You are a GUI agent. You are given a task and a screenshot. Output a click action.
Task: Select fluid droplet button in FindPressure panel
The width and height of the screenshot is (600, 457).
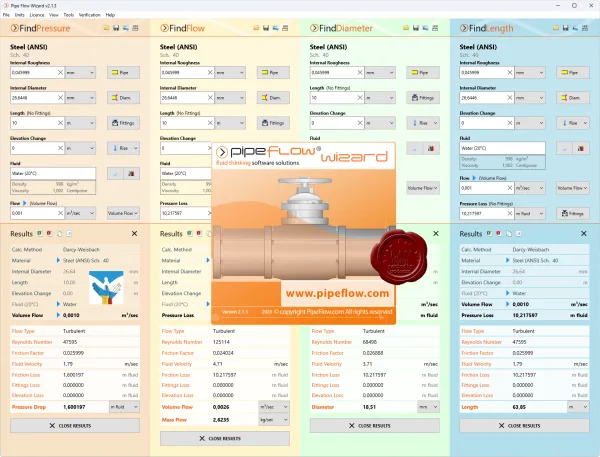click(115, 174)
